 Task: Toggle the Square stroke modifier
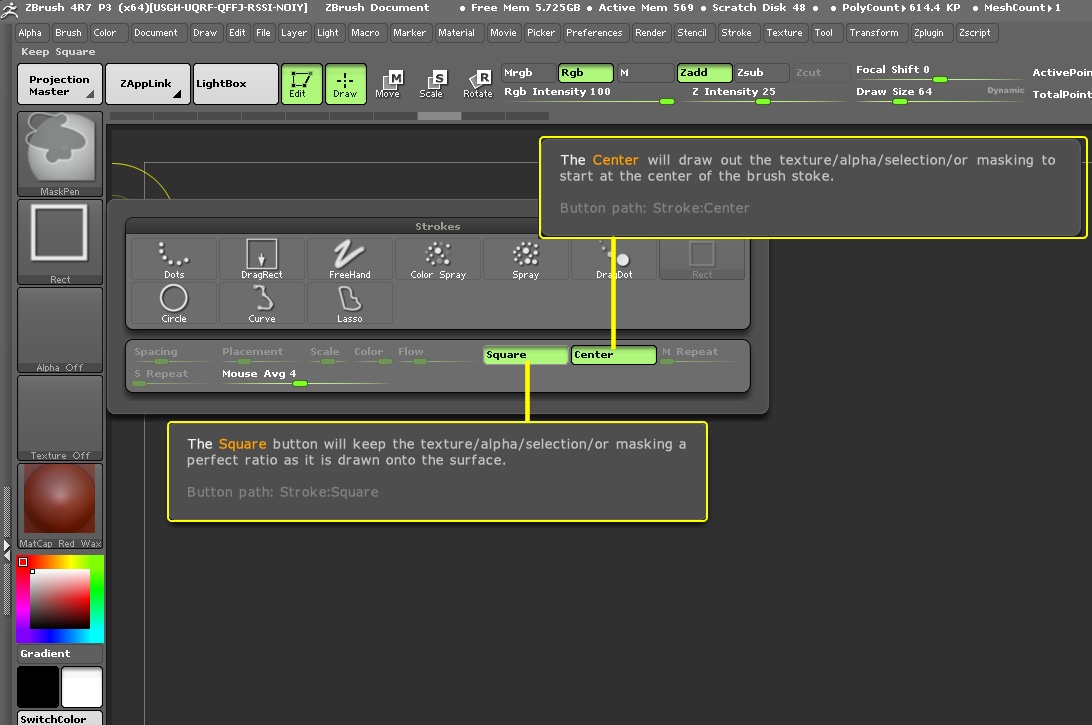tap(526, 354)
